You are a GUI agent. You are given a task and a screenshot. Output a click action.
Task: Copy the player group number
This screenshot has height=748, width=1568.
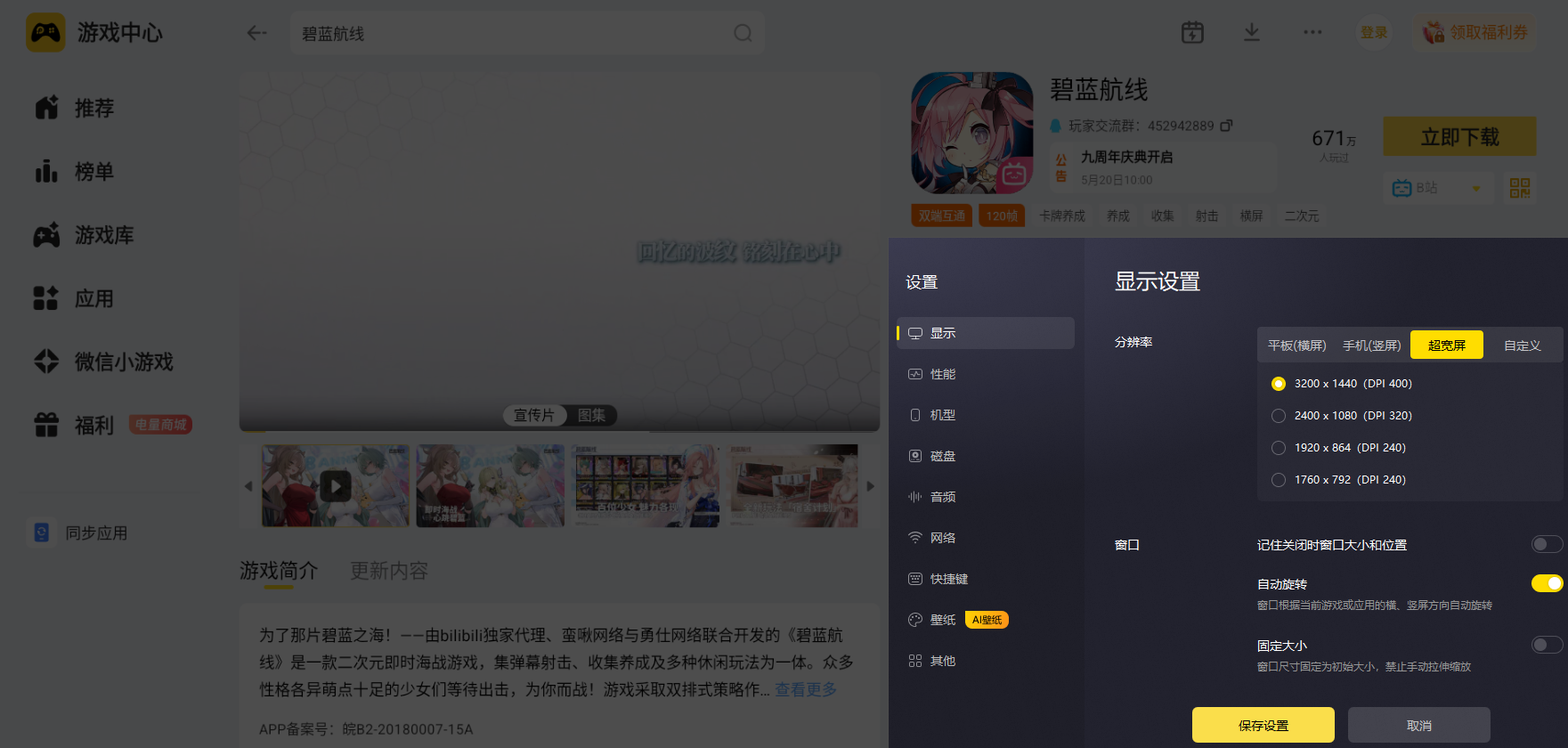(x=1226, y=126)
